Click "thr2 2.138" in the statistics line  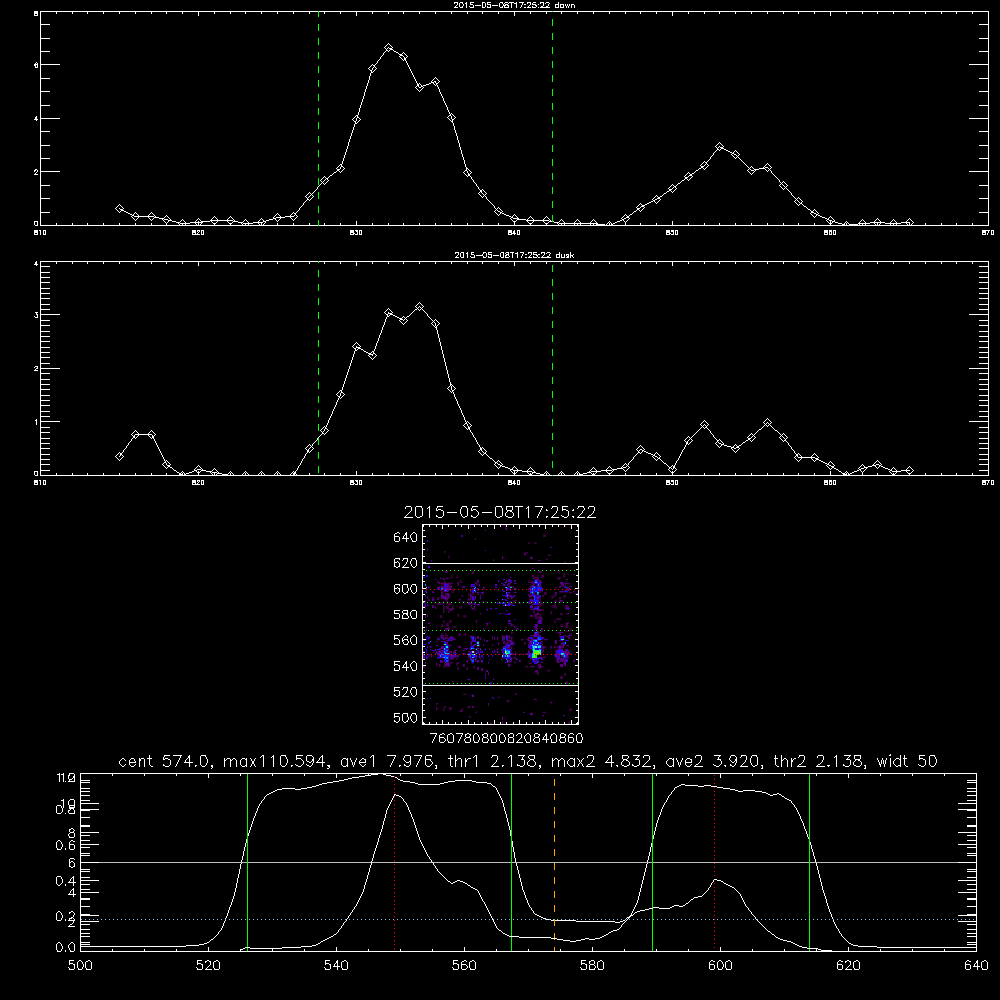[x=820, y=761]
